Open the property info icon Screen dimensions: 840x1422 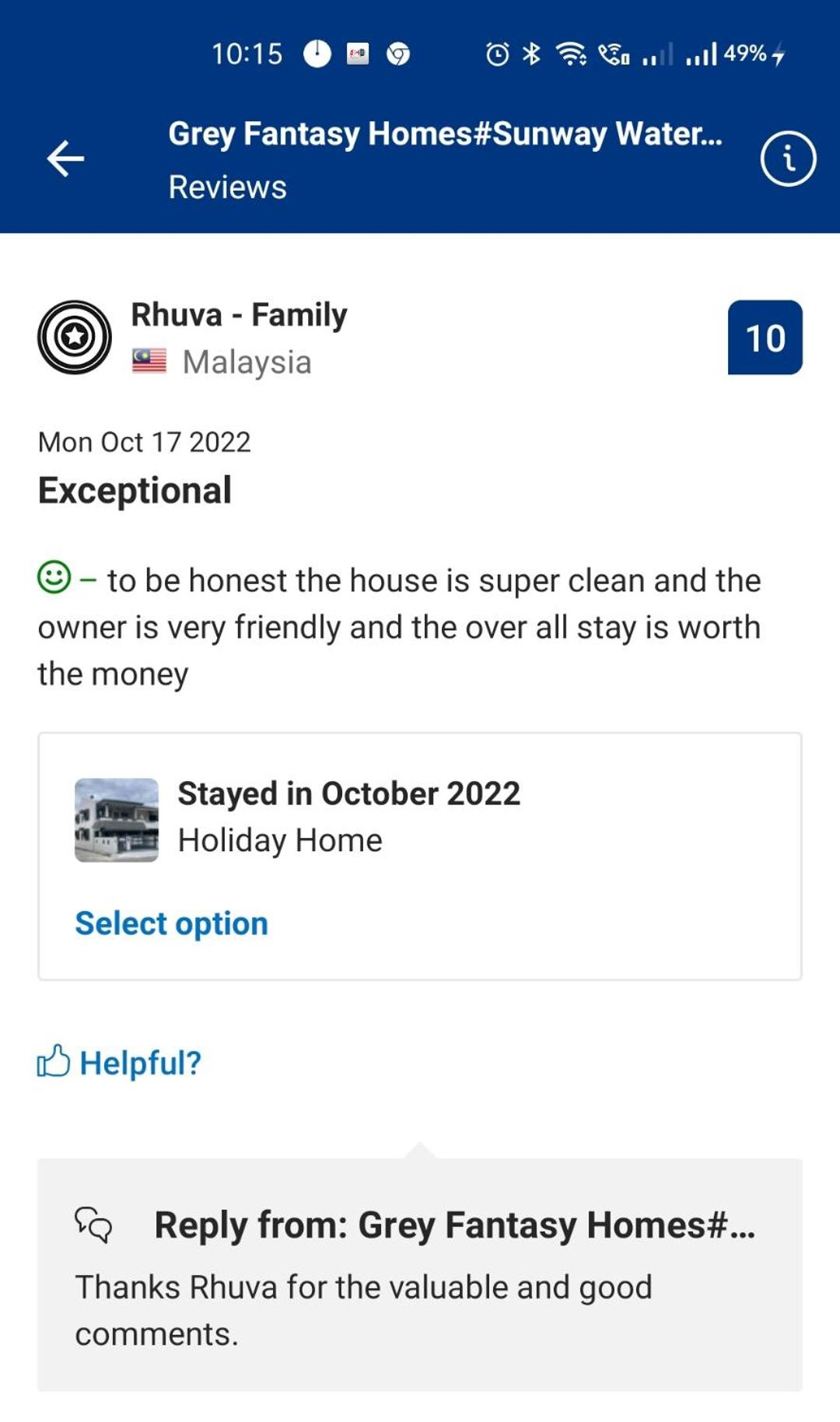point(788,159)
